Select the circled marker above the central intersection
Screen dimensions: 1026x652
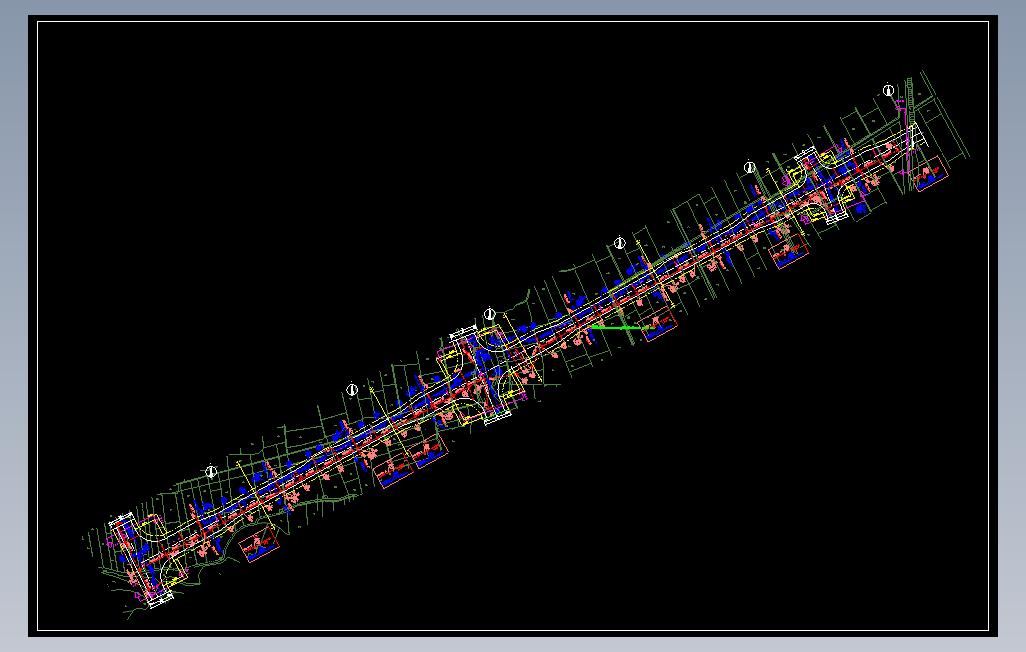490,314
